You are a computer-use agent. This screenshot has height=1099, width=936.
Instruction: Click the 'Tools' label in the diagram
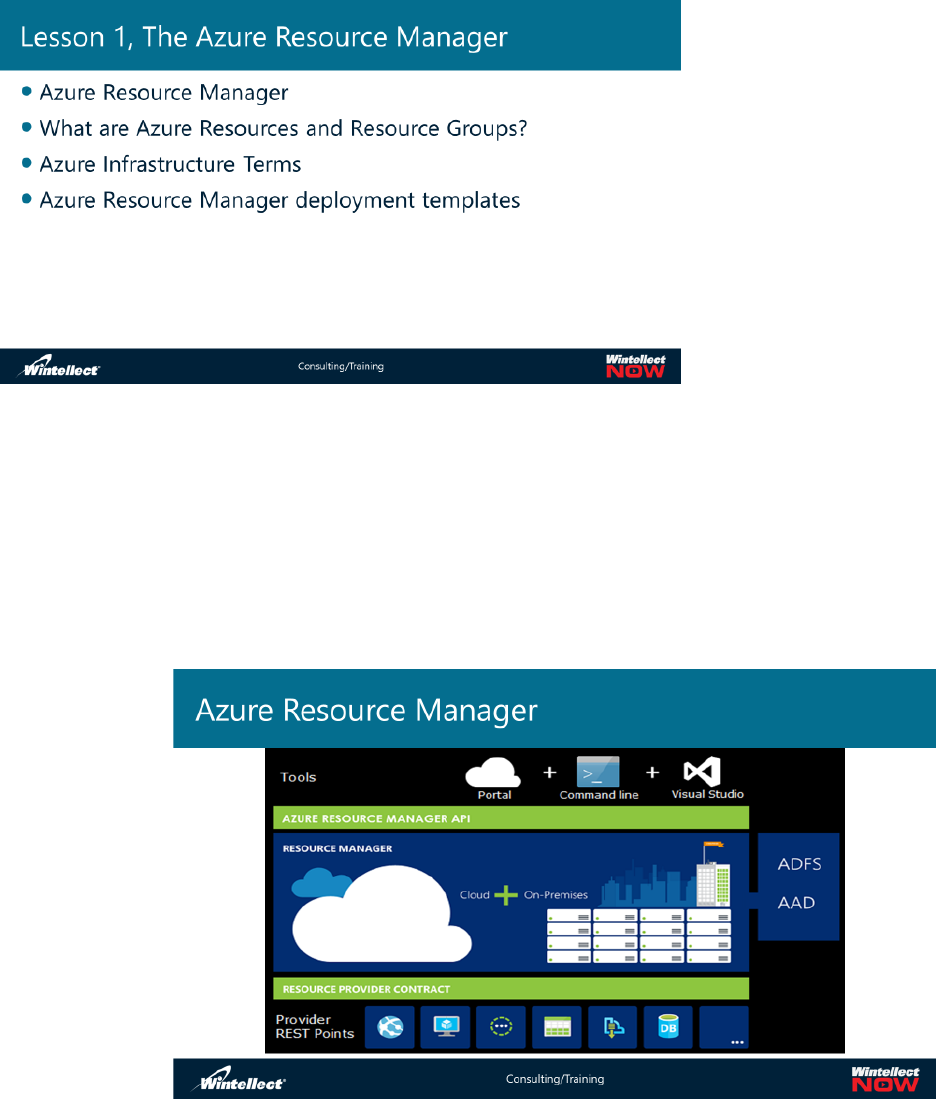298,777
